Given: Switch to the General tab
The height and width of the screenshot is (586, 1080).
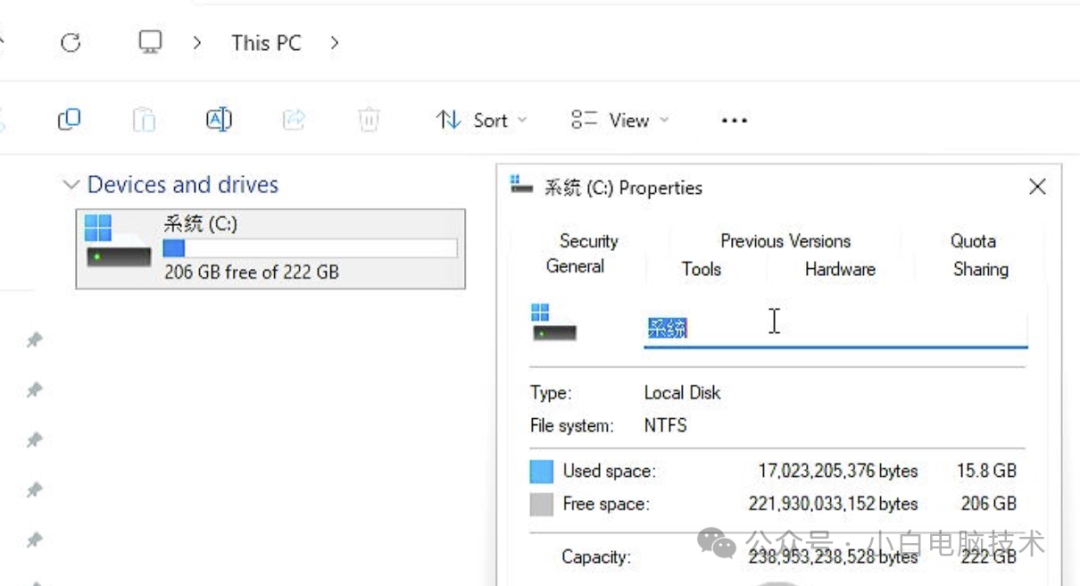Looking at the screenshot, I should (575, 266).
